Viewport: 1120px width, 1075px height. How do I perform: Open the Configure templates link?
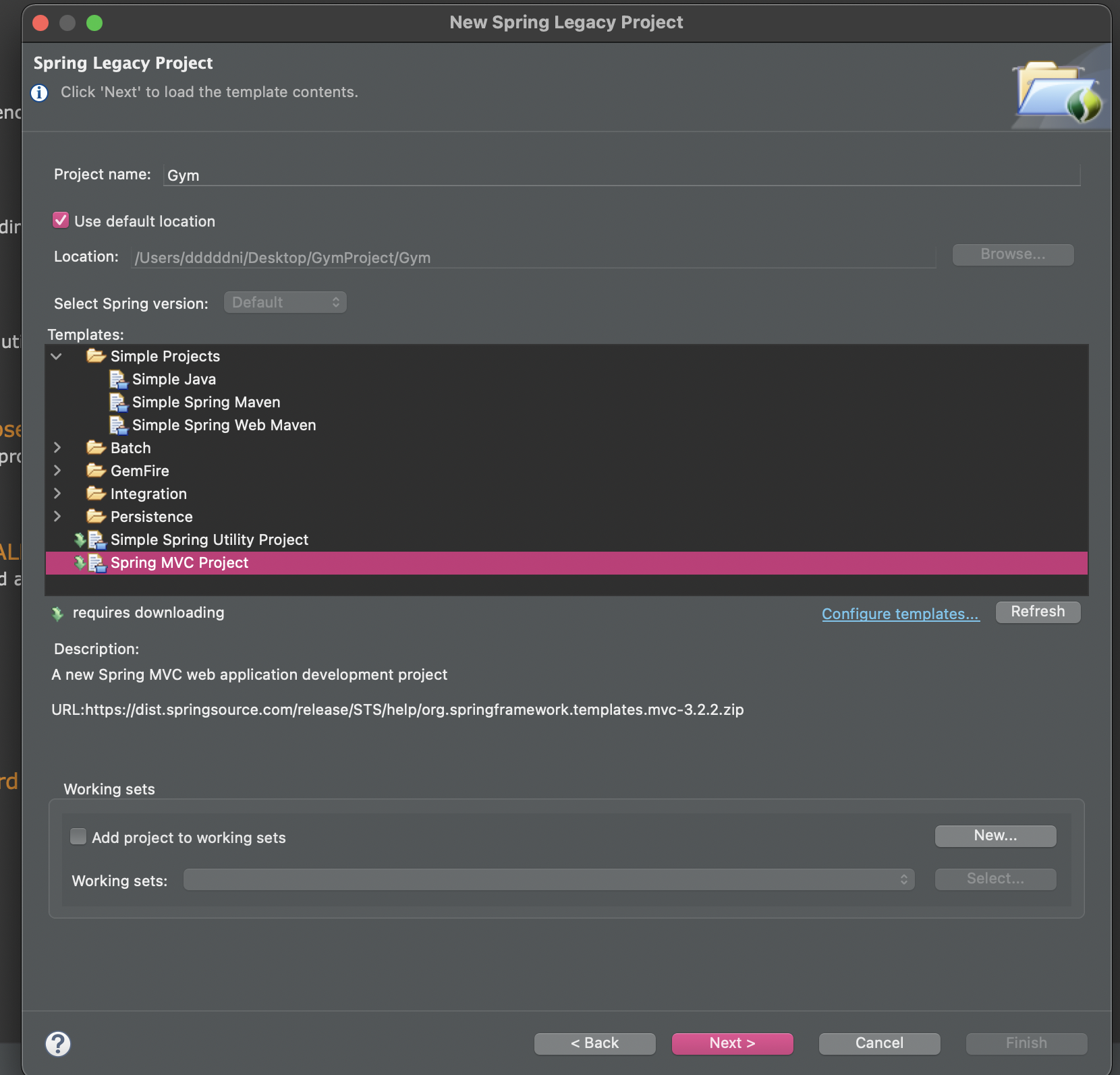901,614
